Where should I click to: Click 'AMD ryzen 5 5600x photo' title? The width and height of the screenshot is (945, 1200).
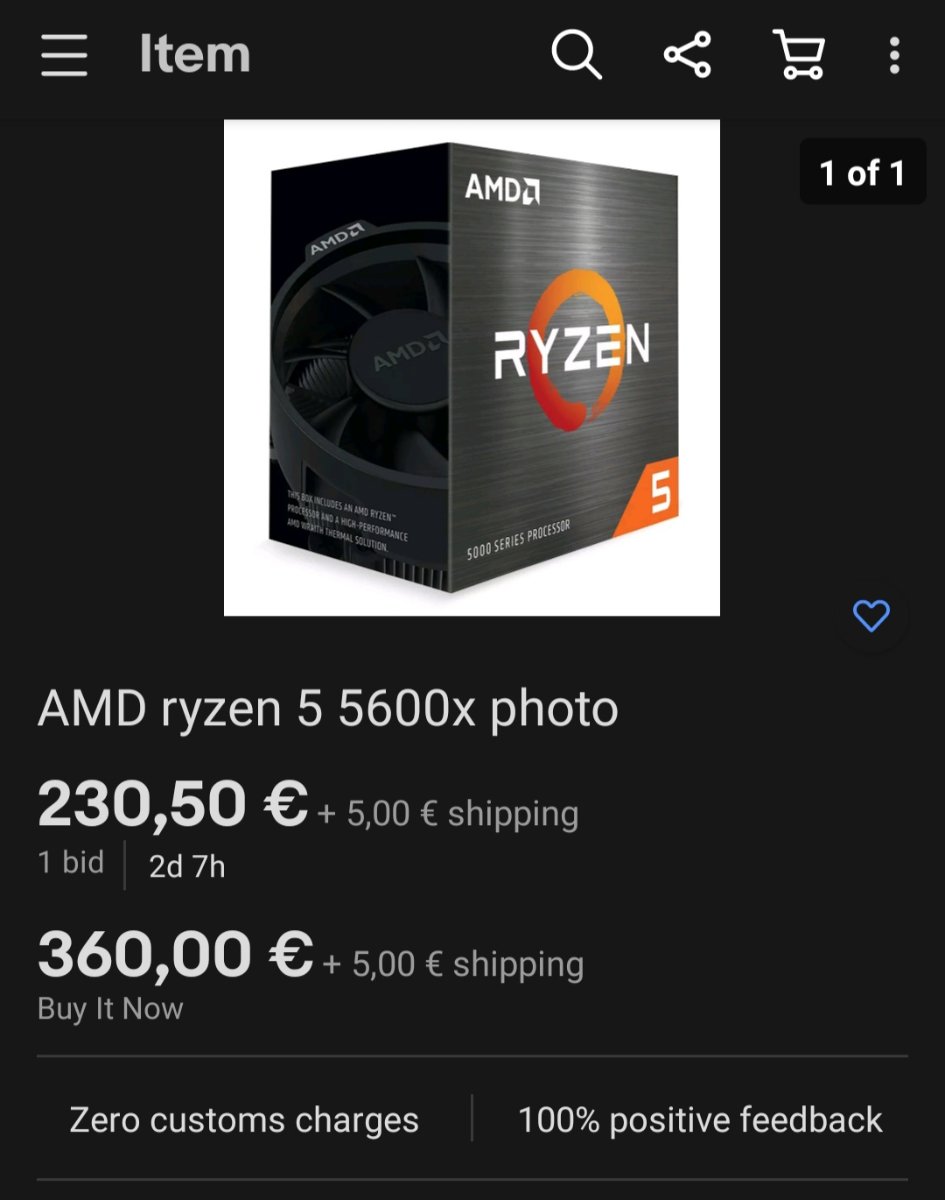click(328, 709)
